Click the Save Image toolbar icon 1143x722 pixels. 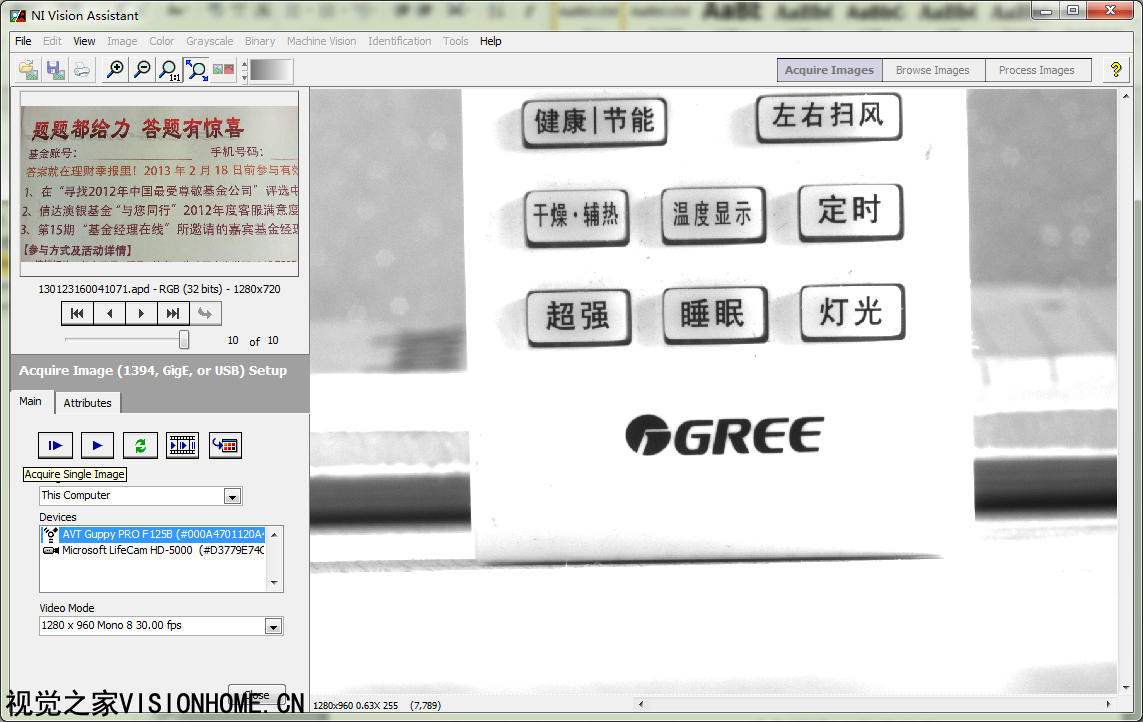coord(55,70)
